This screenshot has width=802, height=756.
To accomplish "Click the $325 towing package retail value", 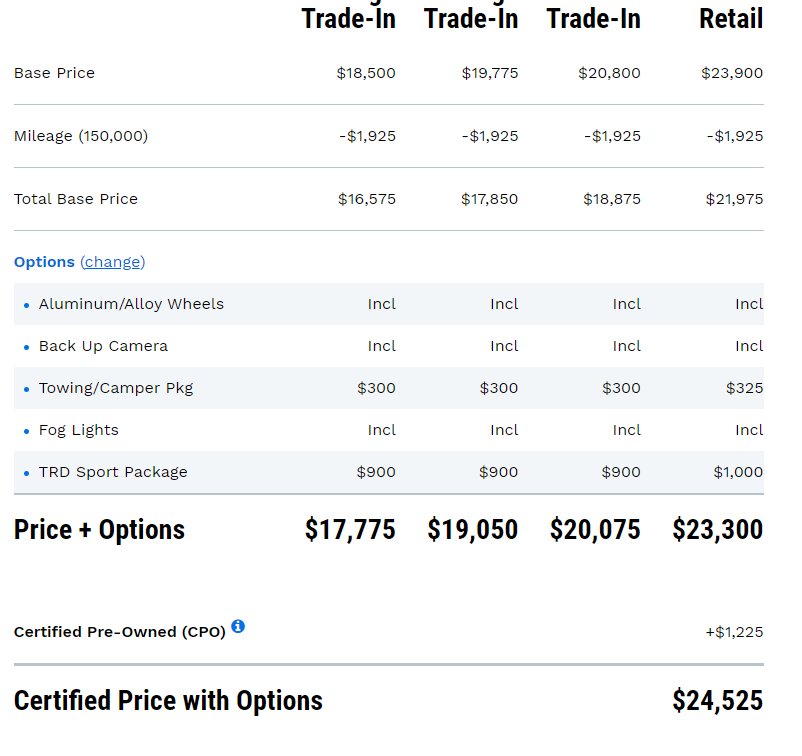I will click(x=744, y=388).
